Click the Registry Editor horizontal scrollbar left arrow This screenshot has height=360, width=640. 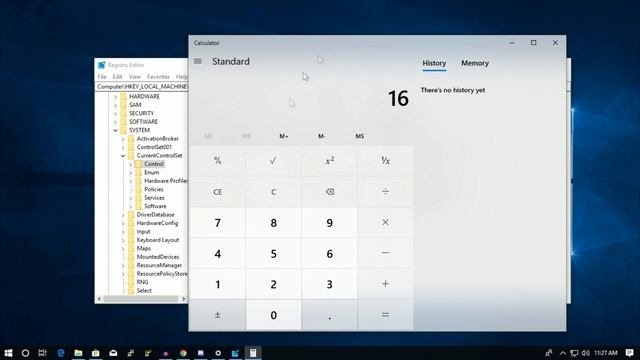[99, 299]
